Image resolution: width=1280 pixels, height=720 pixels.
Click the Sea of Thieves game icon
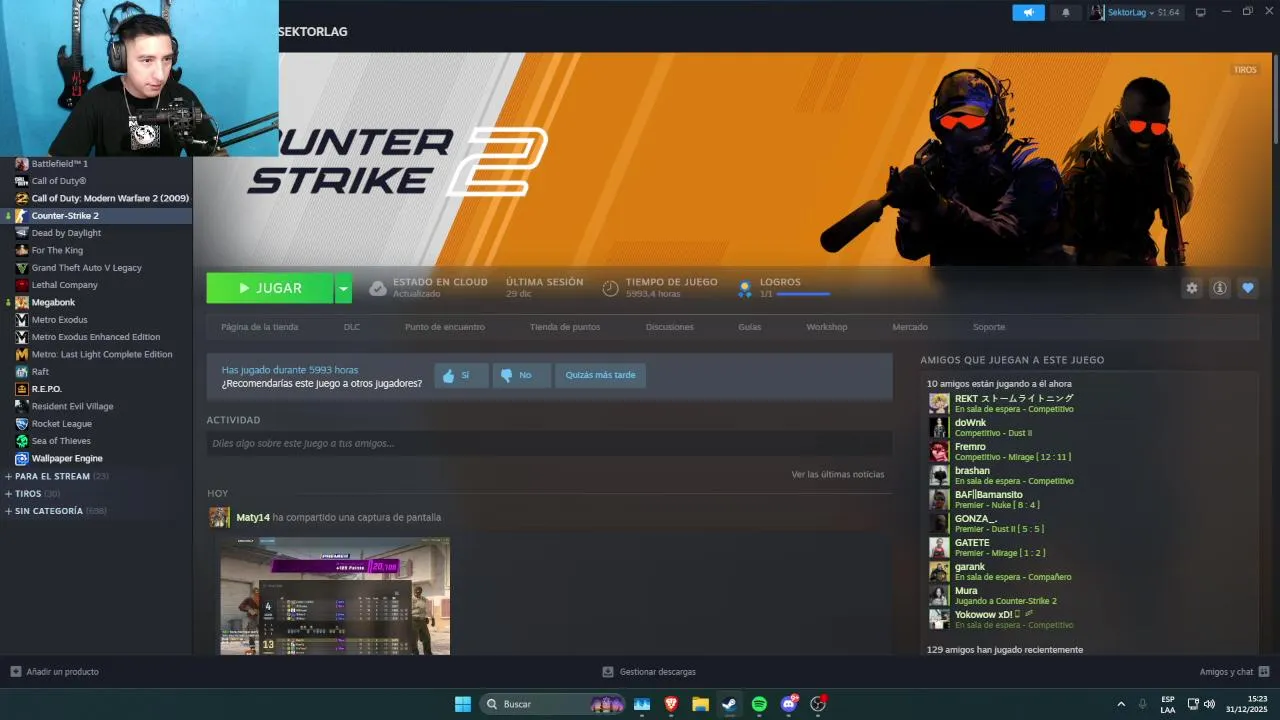(x=22, y=441)
